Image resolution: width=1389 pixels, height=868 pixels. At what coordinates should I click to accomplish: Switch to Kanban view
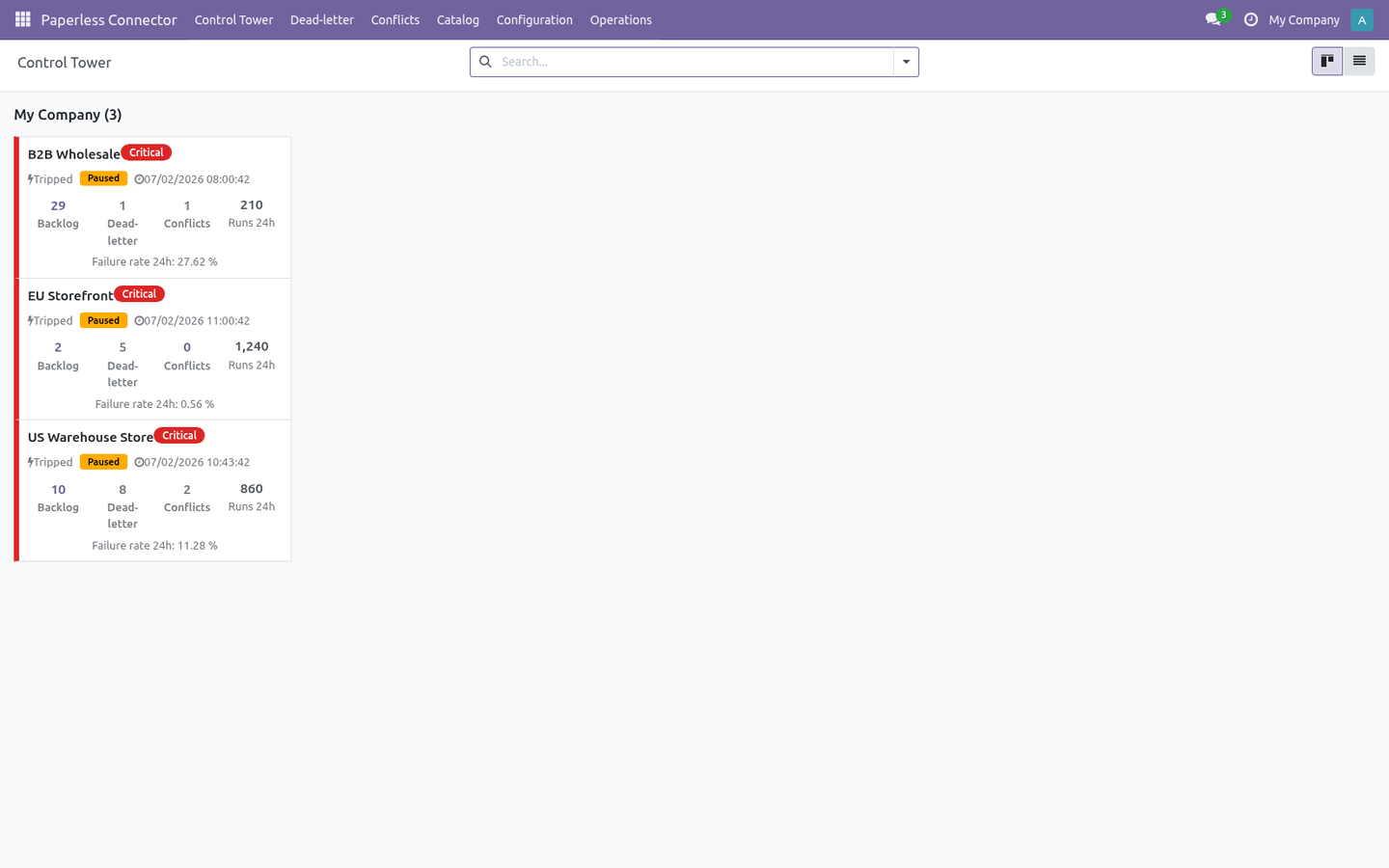1327,61
